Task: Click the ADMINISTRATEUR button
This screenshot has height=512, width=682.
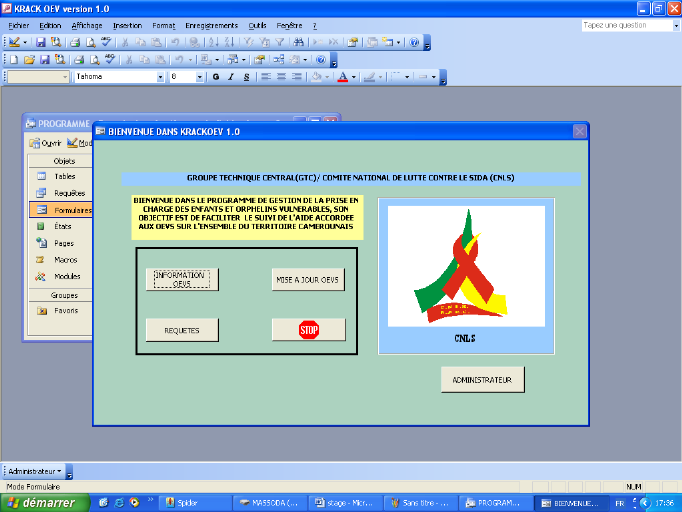Action: point(482,380)
